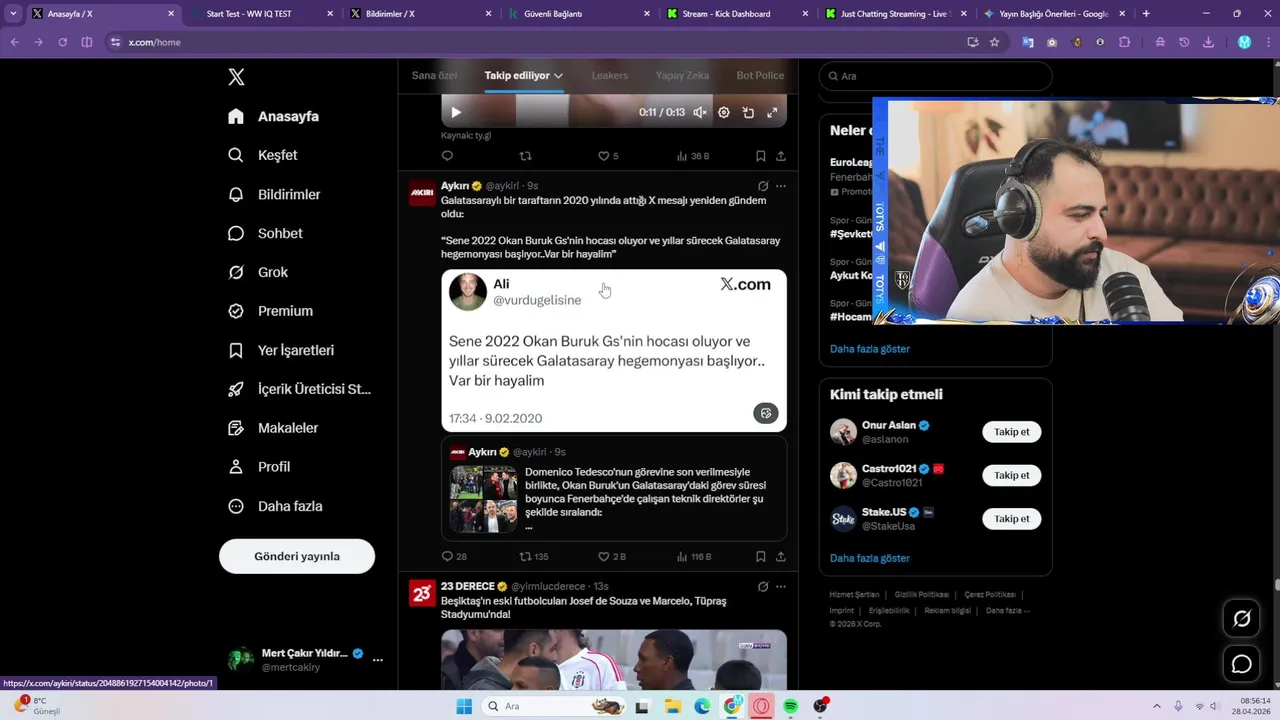Open Windows Start menu

464,706
